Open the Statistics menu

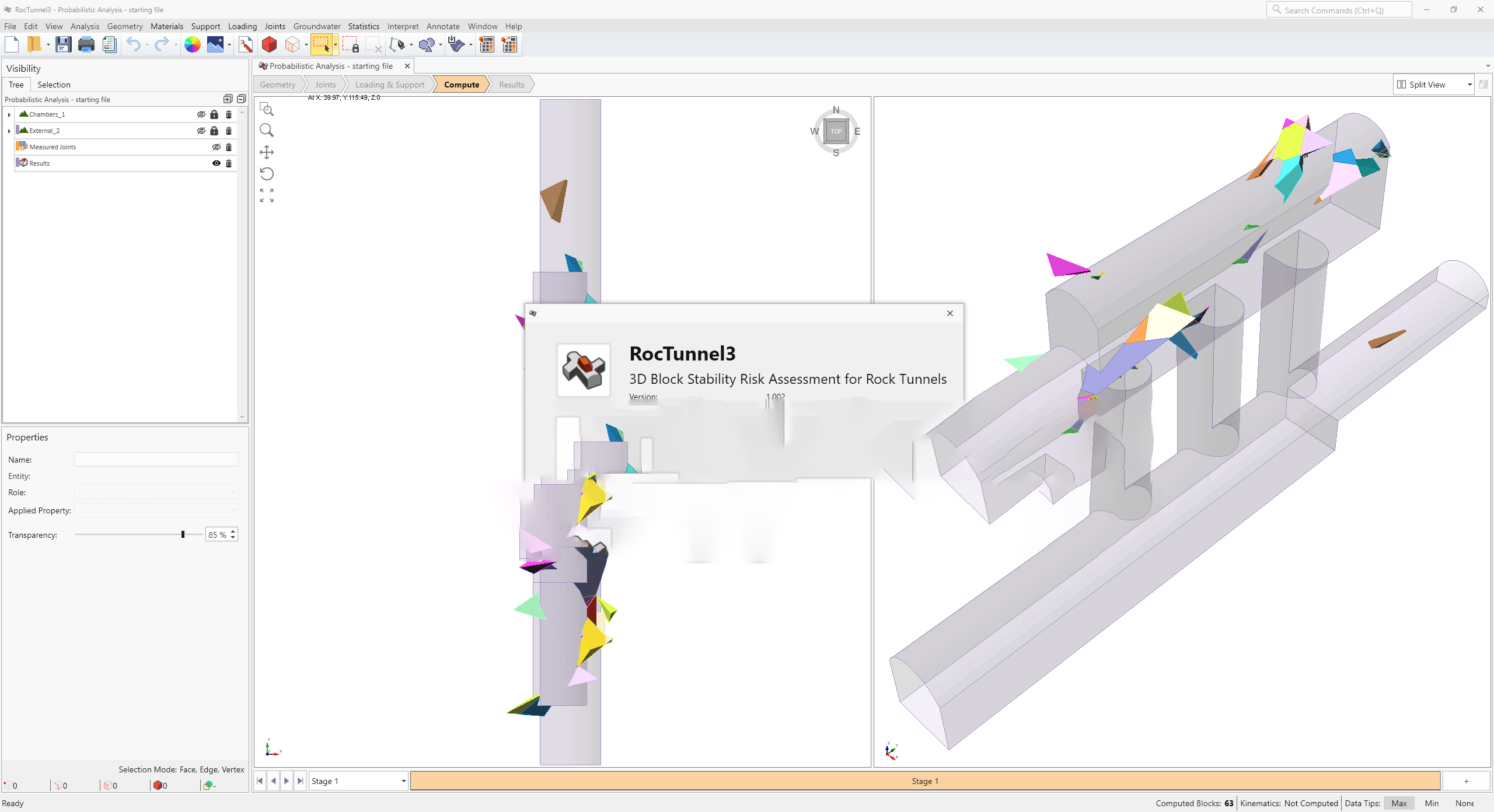(x=363, y=26)
